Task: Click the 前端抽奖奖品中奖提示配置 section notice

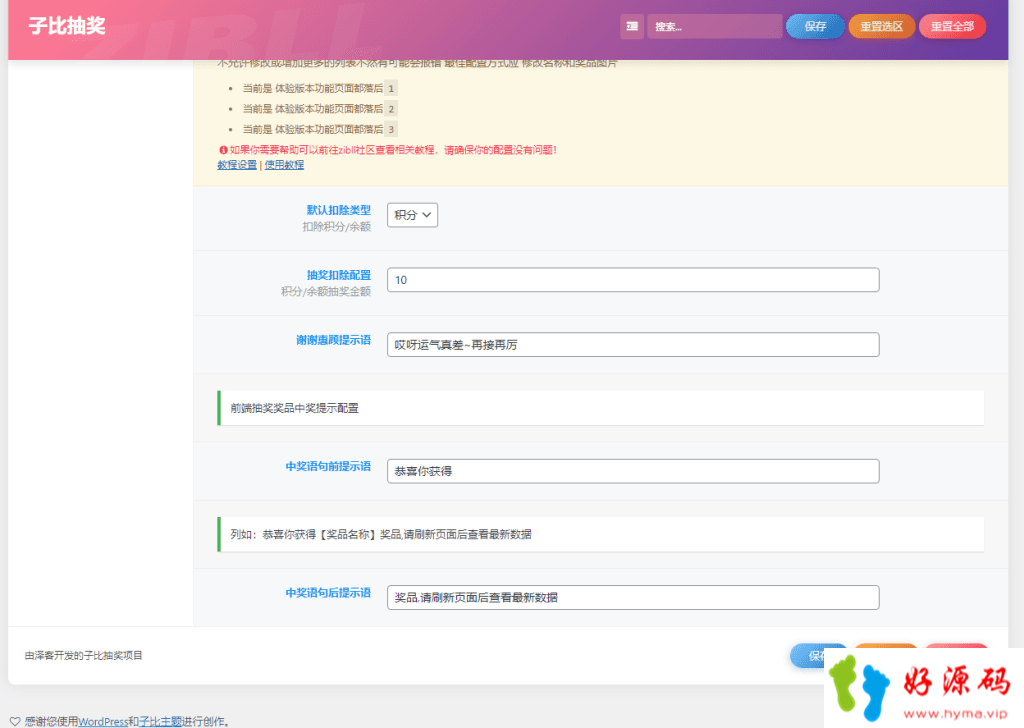Action: [601, 408]
